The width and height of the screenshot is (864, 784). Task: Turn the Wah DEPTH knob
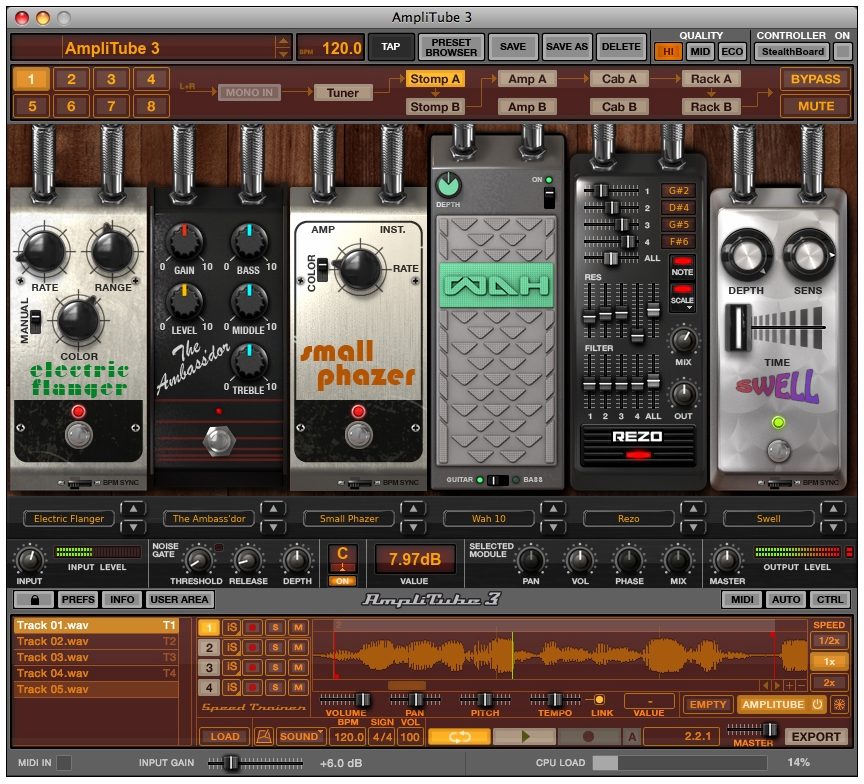coord(449,185)
